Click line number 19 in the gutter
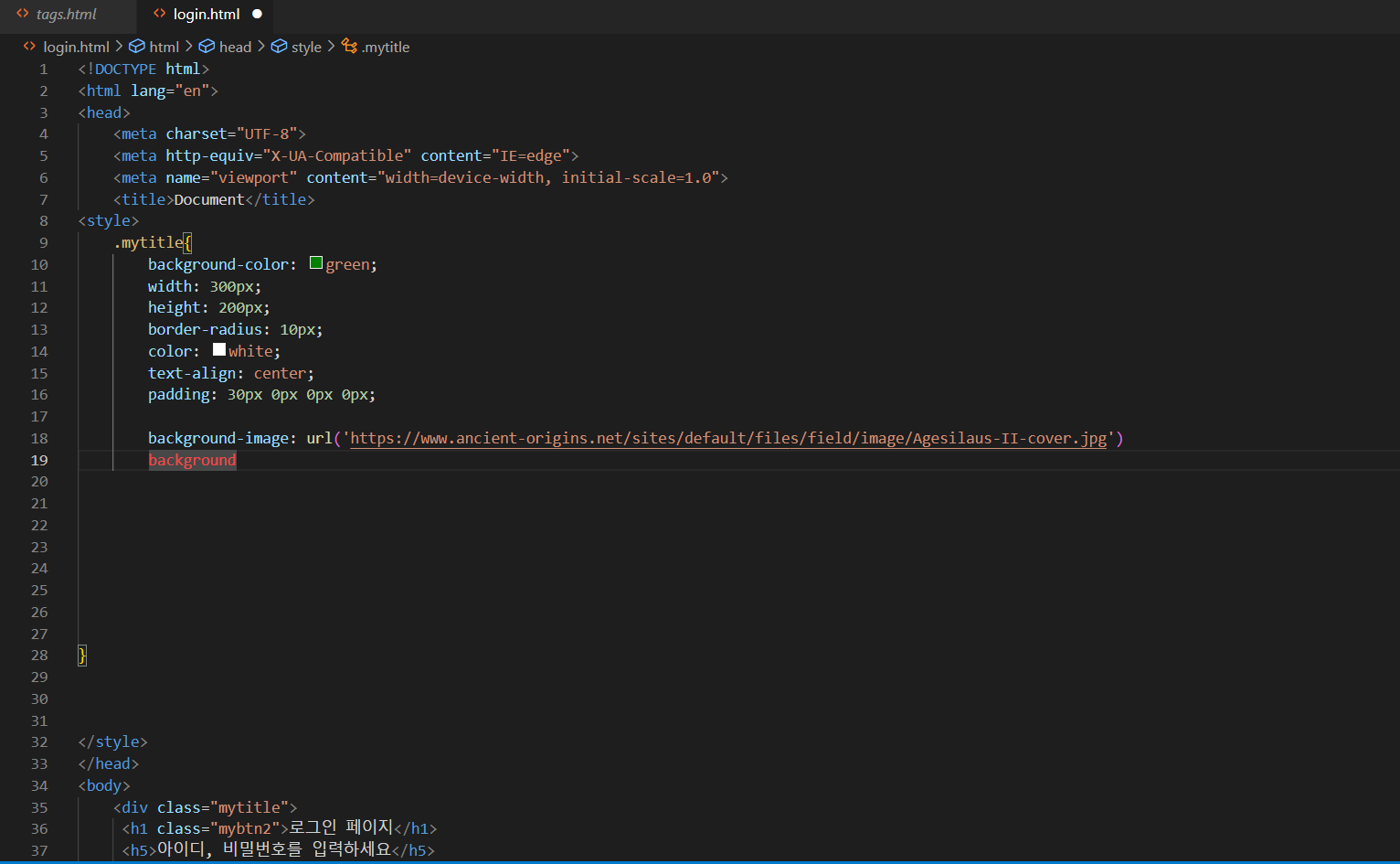1400x864 pixels. pos(39,460)
